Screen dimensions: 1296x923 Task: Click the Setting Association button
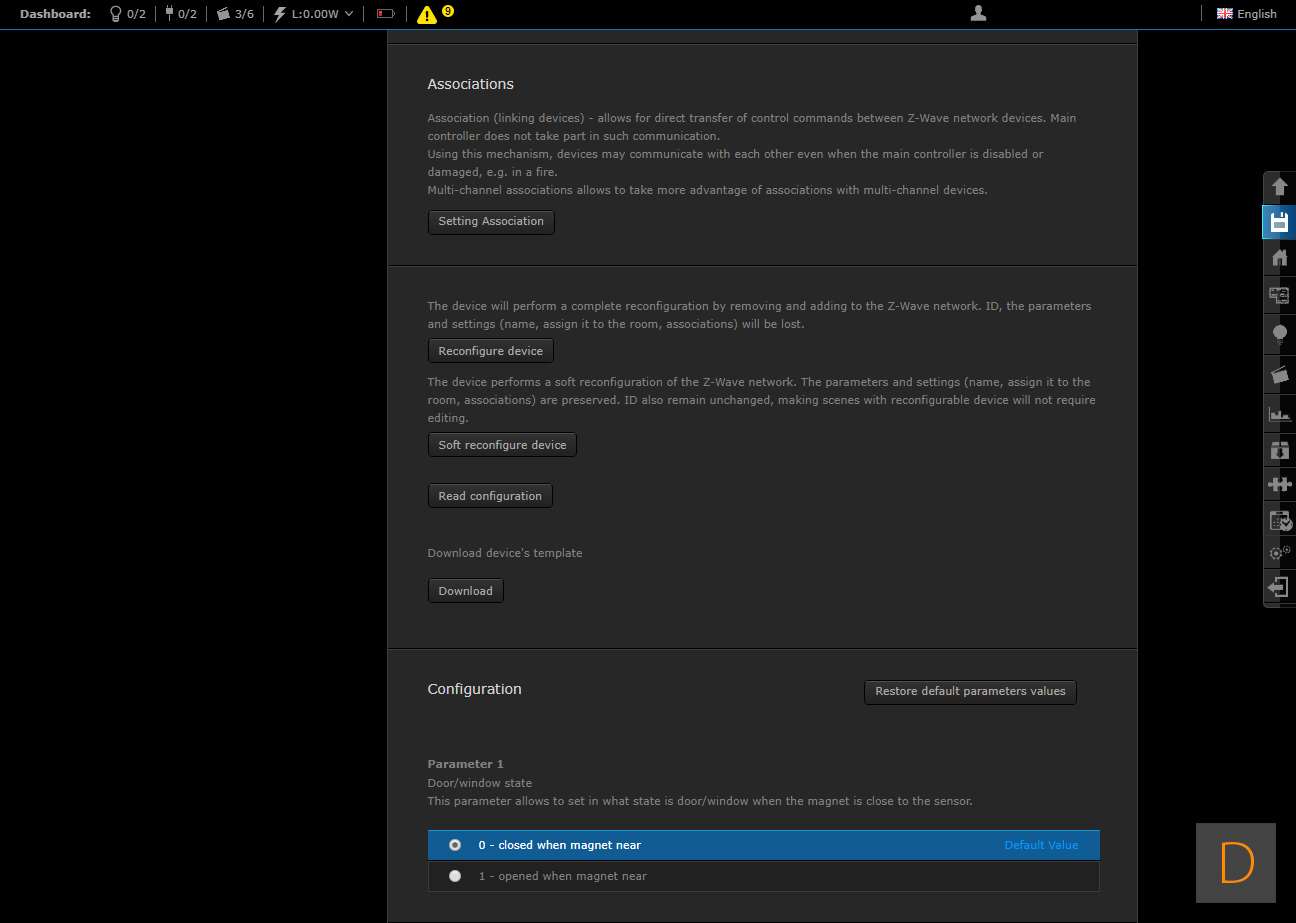(491, 222)
